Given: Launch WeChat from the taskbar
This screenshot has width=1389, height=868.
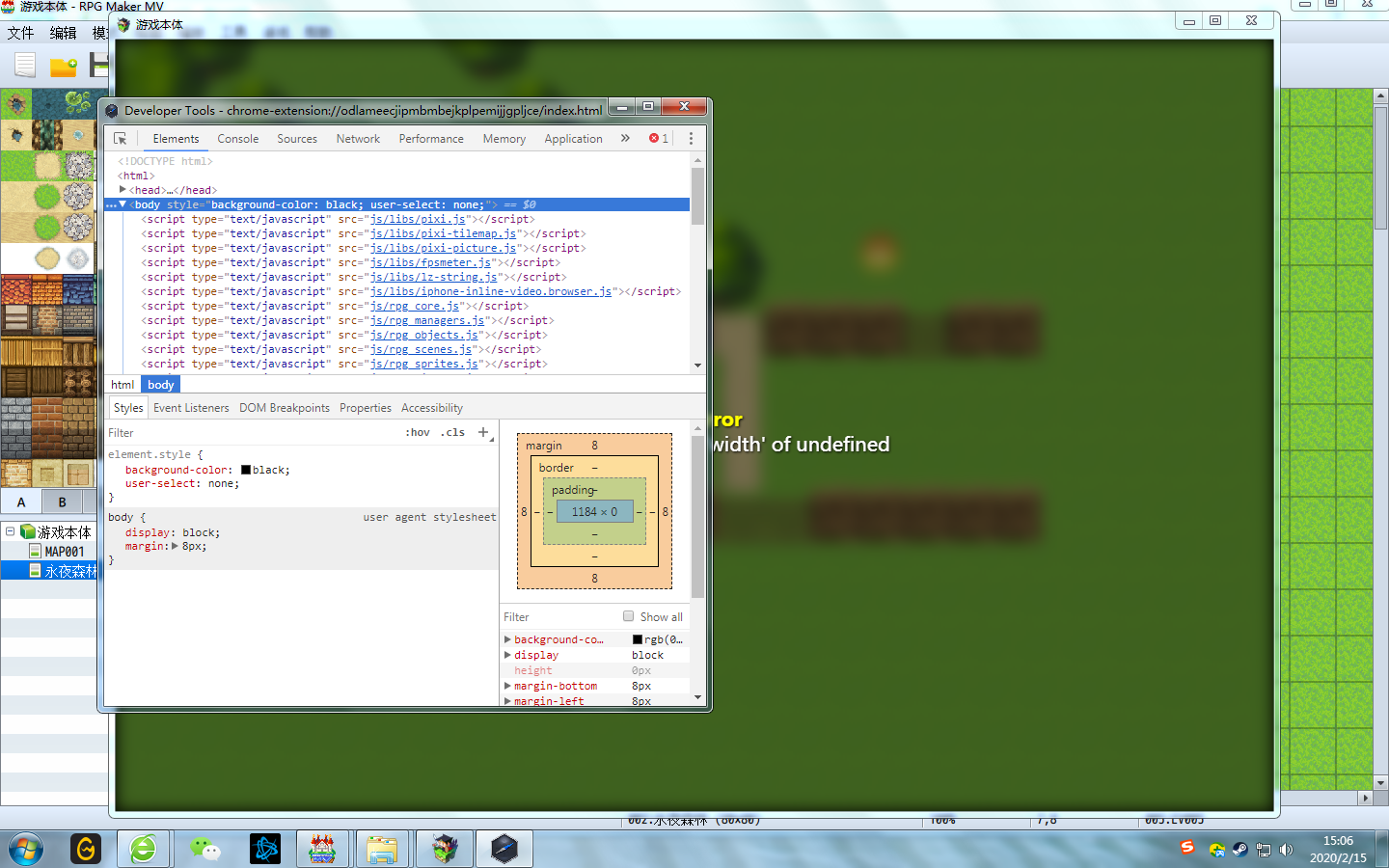Looking at the screenshot, I should 204,849.
